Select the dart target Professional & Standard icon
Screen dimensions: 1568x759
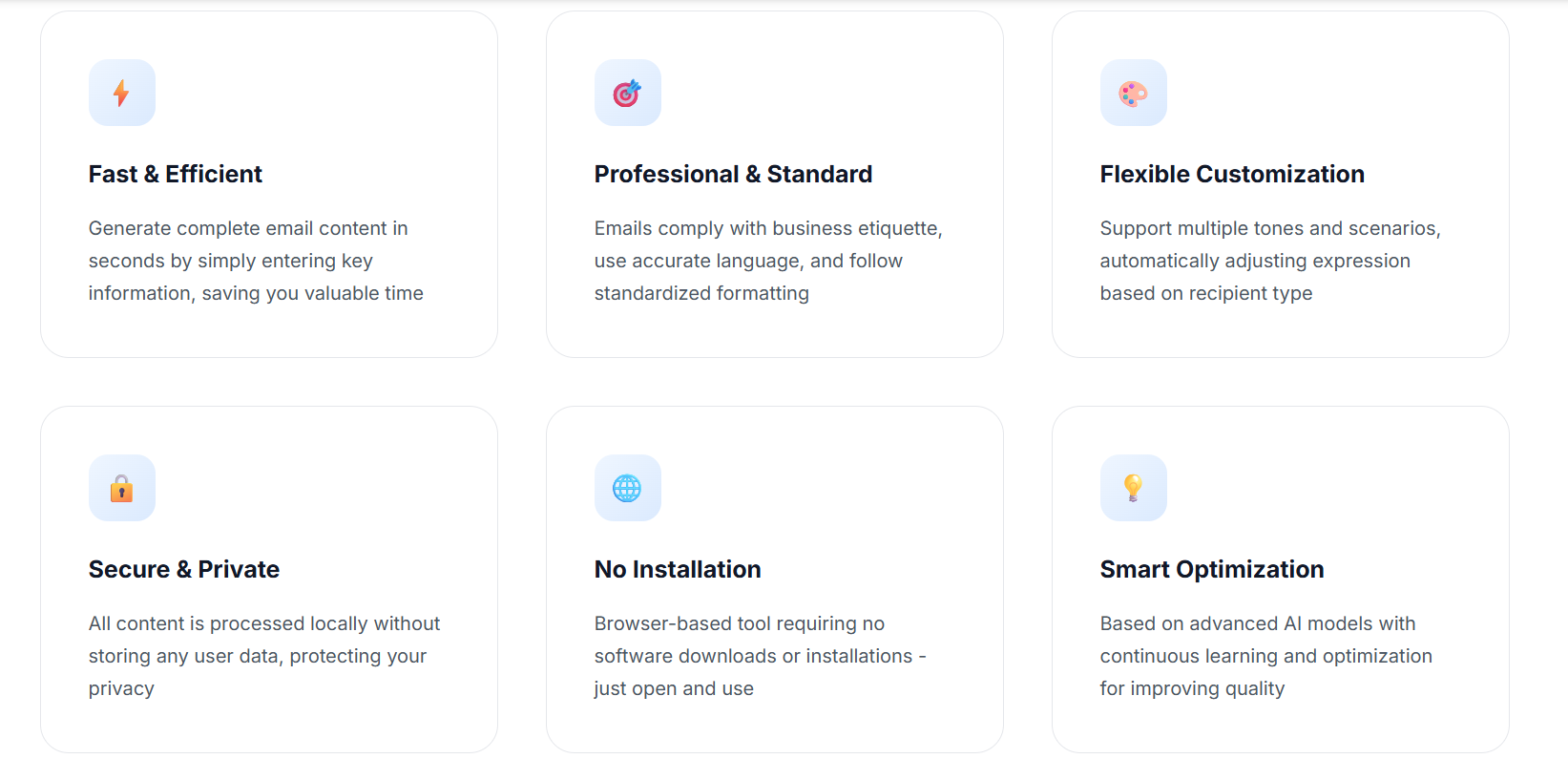click(627, 93)
